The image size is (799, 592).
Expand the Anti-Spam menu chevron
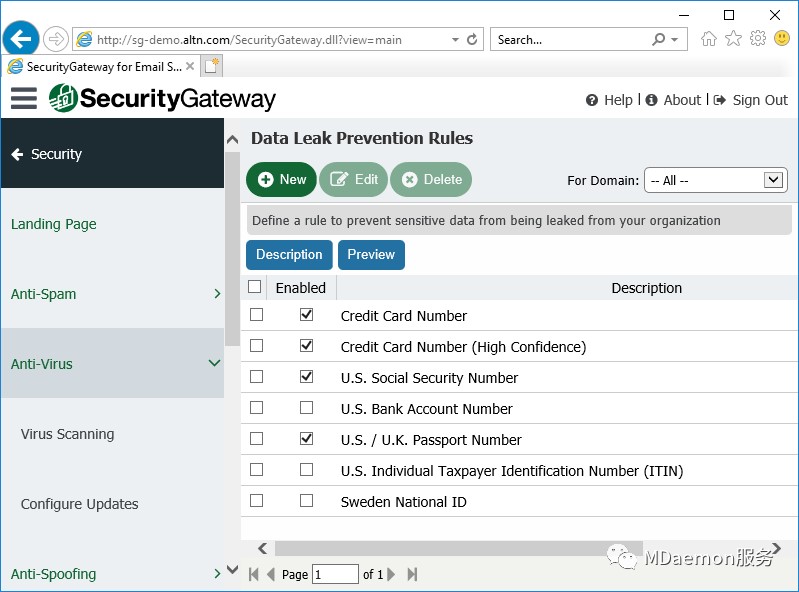point(217,294)
